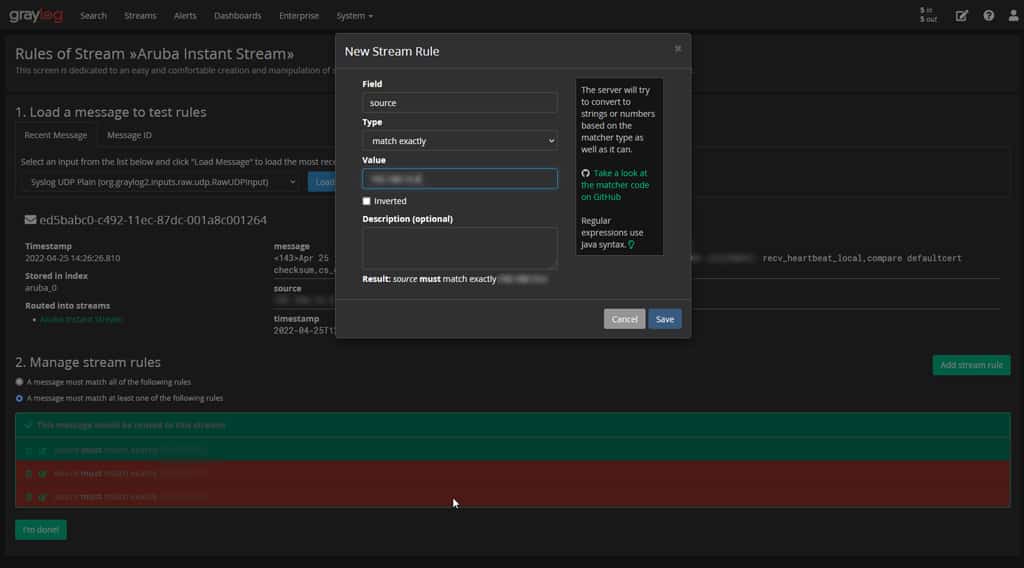Viewport: 1024px width, 568px height.
Task: Click the I'm done! button
Action: [40, 529]
